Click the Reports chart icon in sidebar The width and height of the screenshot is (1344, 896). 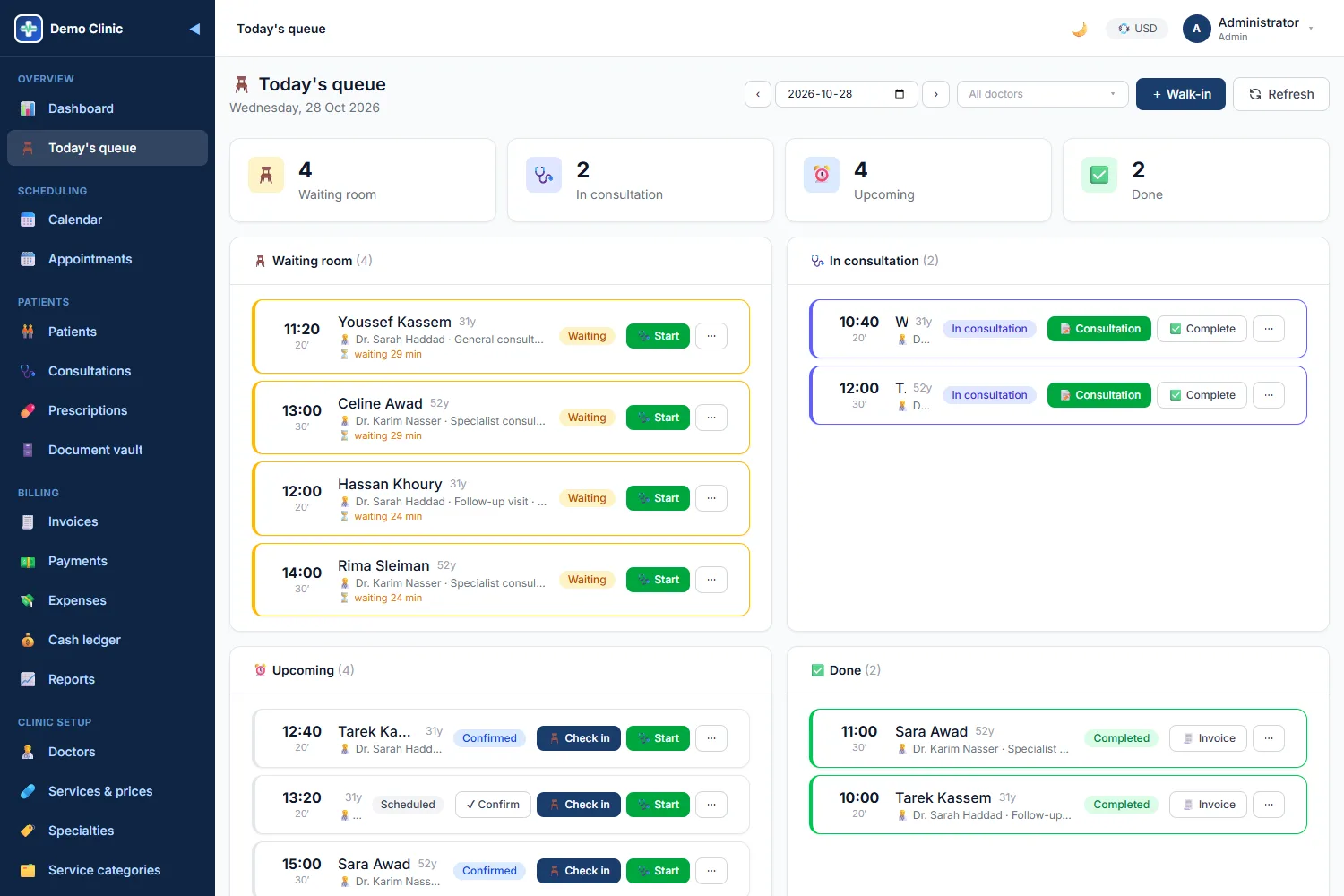click(x=28, y=679)
